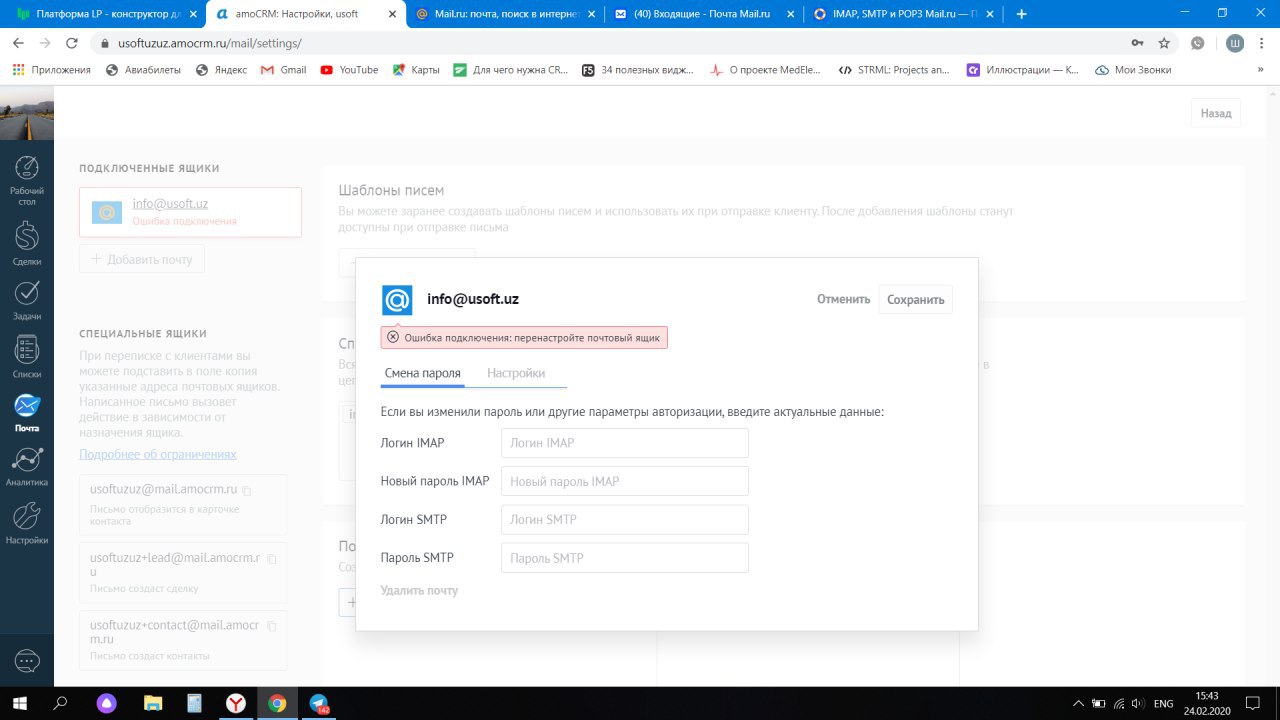
Task: Click account avatar image at sidebar top
Action: click(x=27, y=113)
